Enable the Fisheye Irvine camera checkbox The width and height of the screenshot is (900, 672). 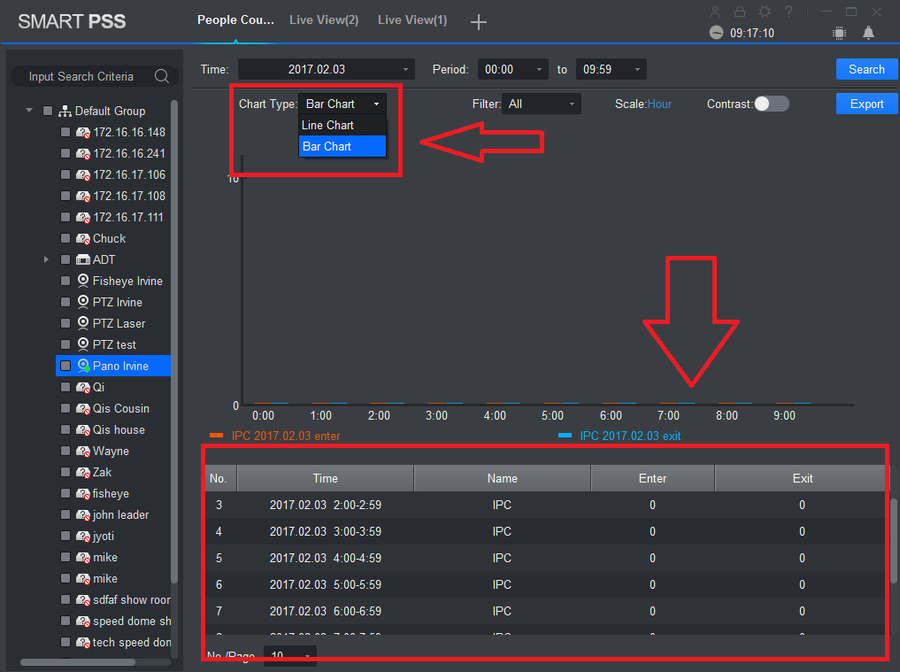65,281
